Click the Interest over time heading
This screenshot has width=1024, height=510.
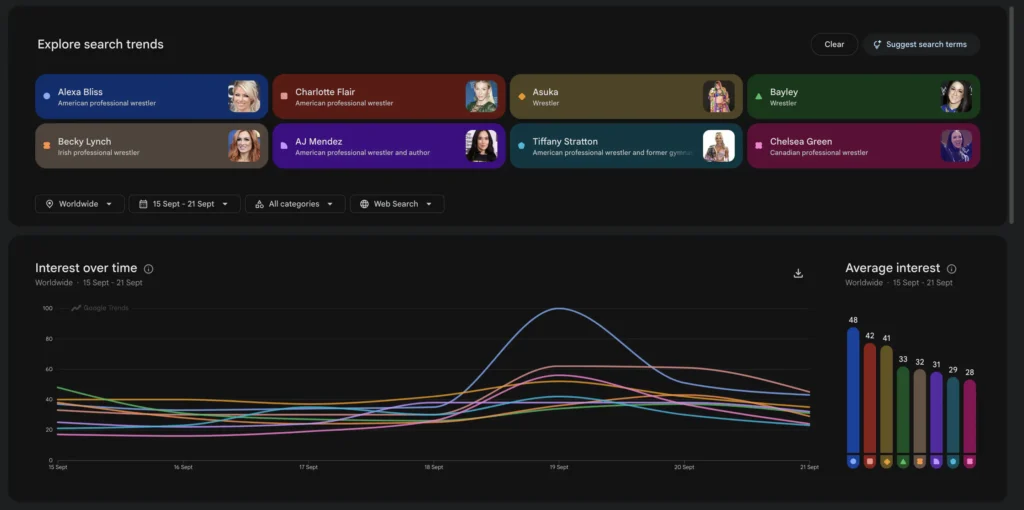click(86, 268)
